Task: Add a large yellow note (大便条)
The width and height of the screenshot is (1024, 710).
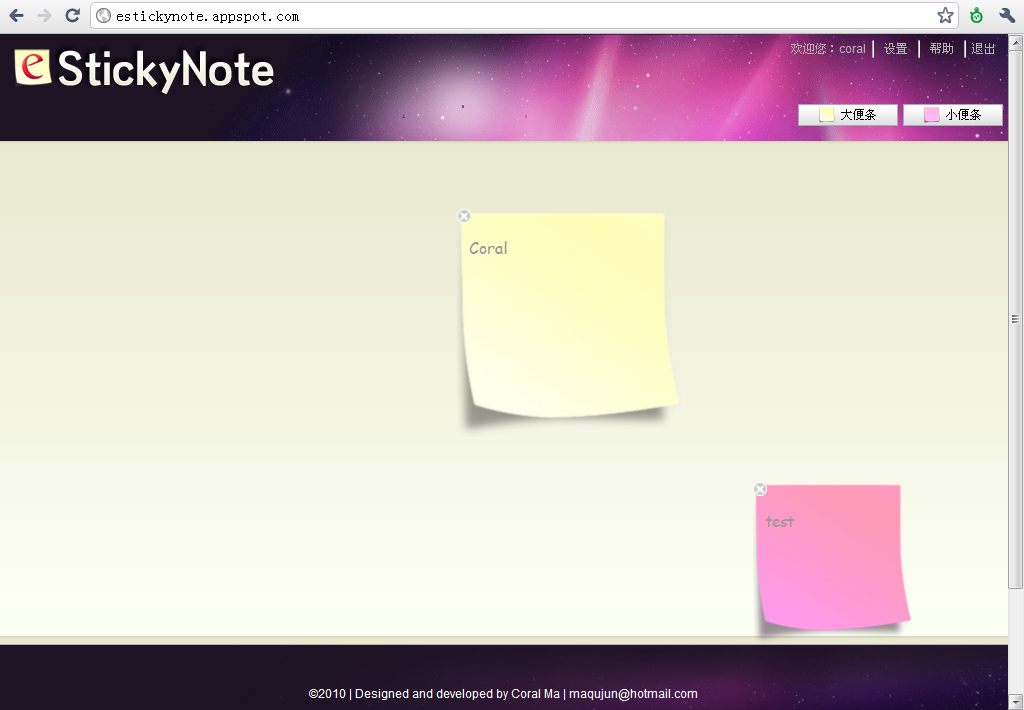Action: [x=848, y=115]
